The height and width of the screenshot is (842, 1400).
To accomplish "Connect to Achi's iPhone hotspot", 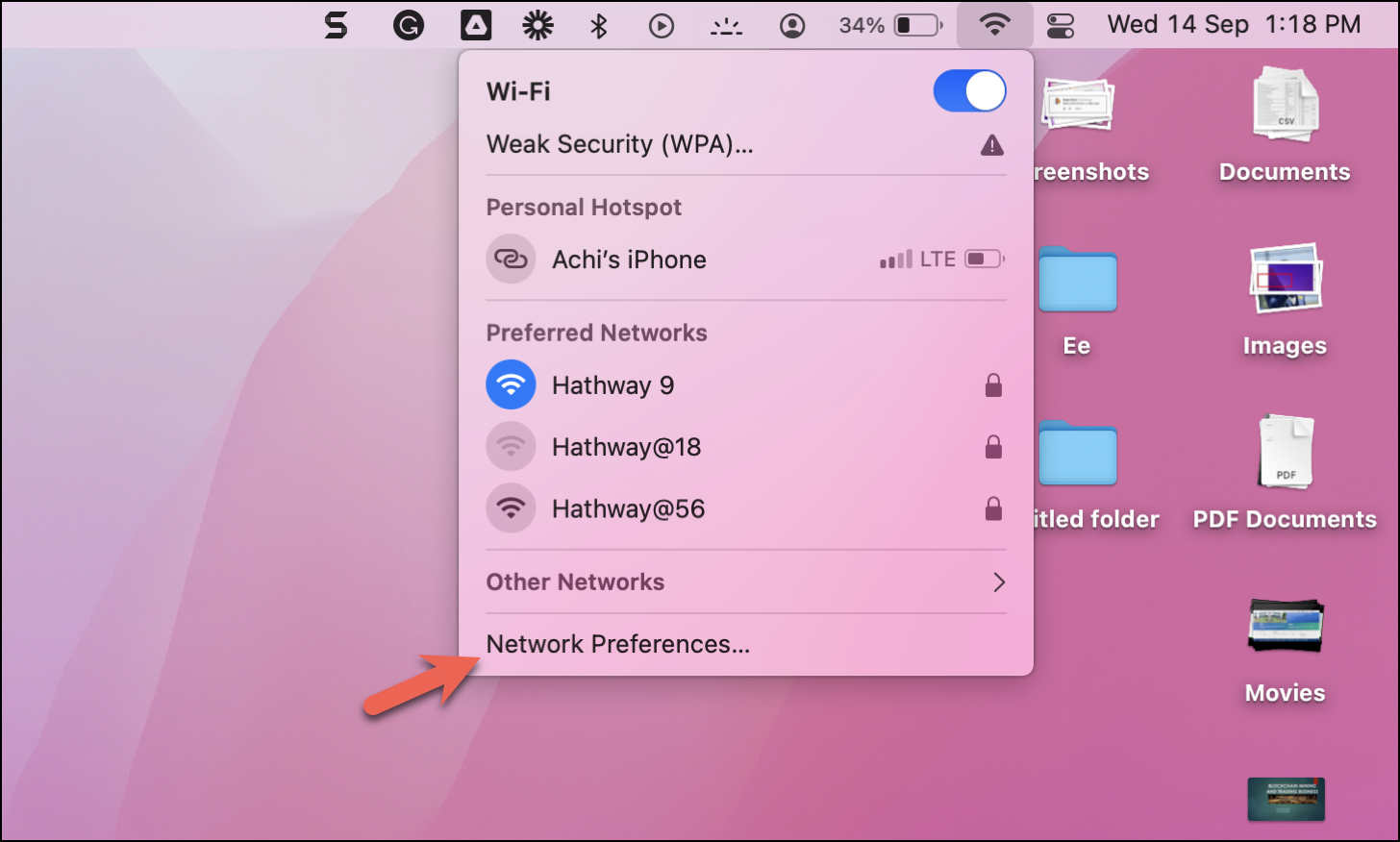I will [x=746, y=260].
